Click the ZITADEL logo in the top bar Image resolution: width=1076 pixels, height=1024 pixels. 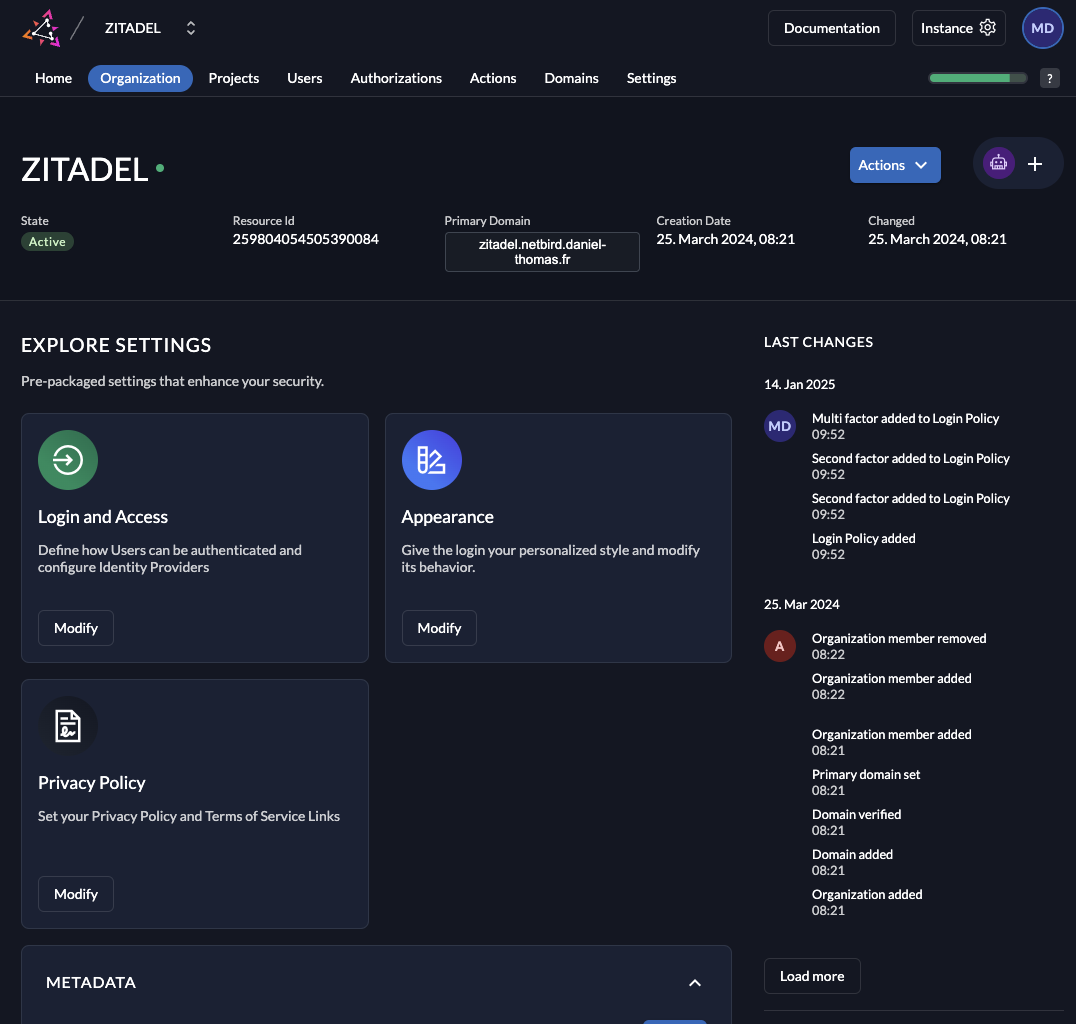[x=40, y=27]
